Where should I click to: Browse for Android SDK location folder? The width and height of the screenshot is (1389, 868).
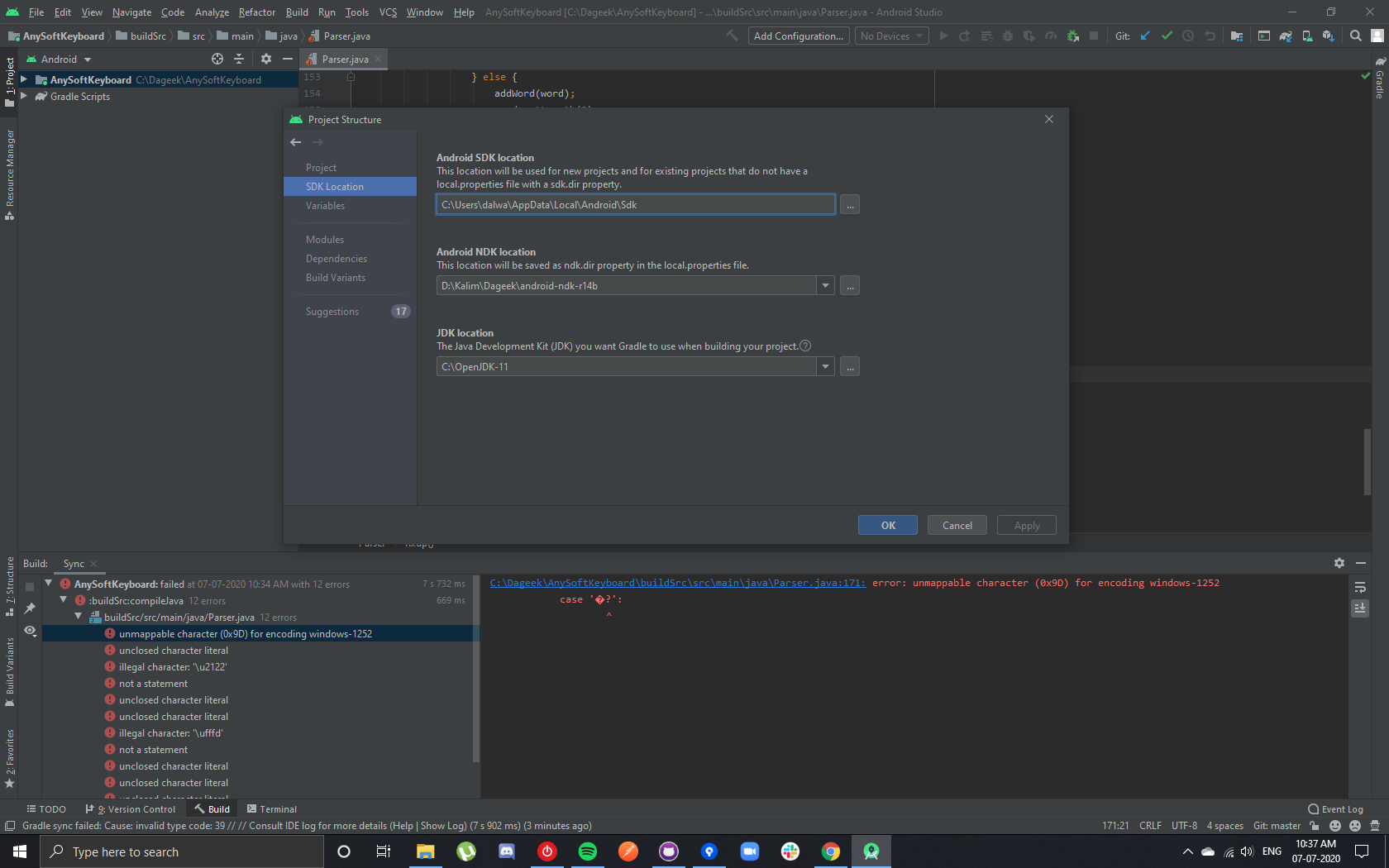tap(850, 205)
